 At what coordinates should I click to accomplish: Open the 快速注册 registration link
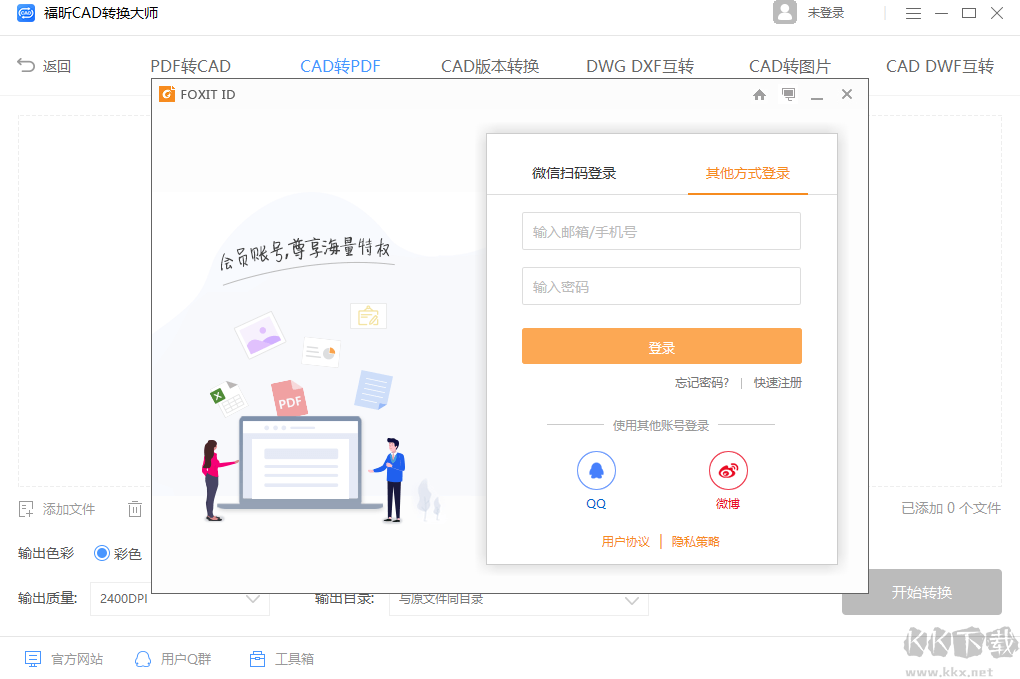pyautogui.click(x=777, y=382)
